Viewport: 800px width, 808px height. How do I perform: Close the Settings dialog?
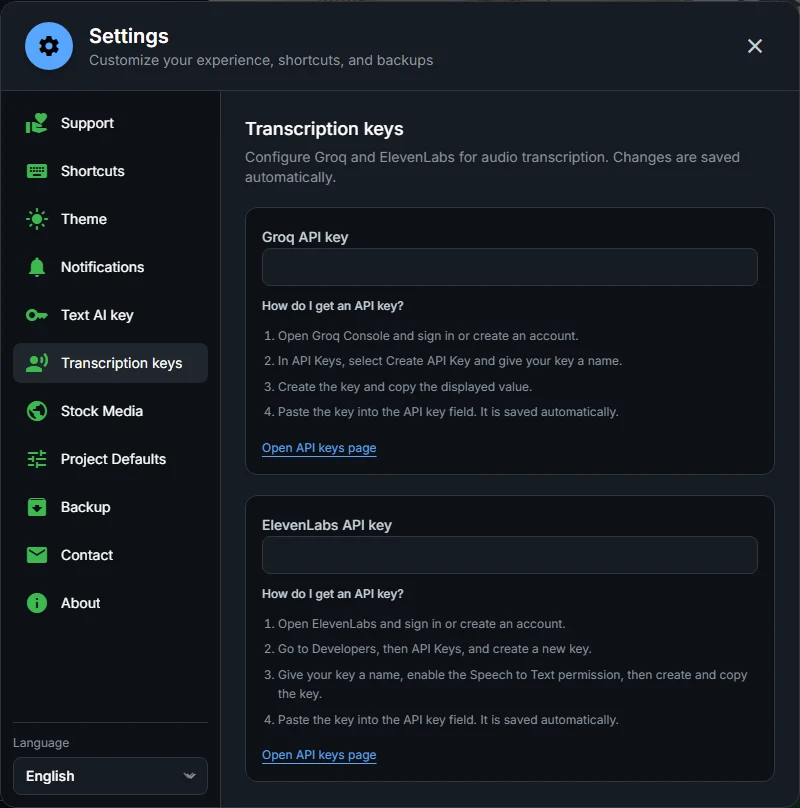(755, 46)
